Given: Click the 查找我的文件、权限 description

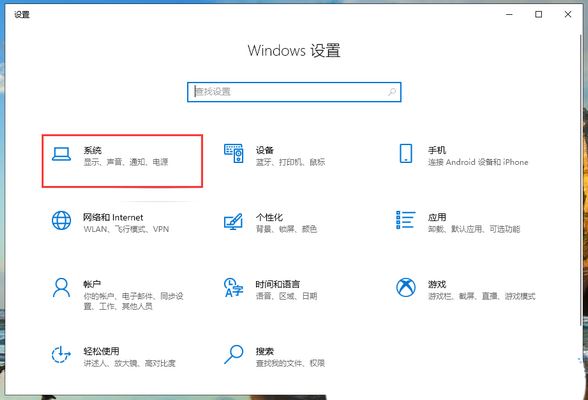Looking at the screenshot, I should pyautogui.click(x=290, y=363).
